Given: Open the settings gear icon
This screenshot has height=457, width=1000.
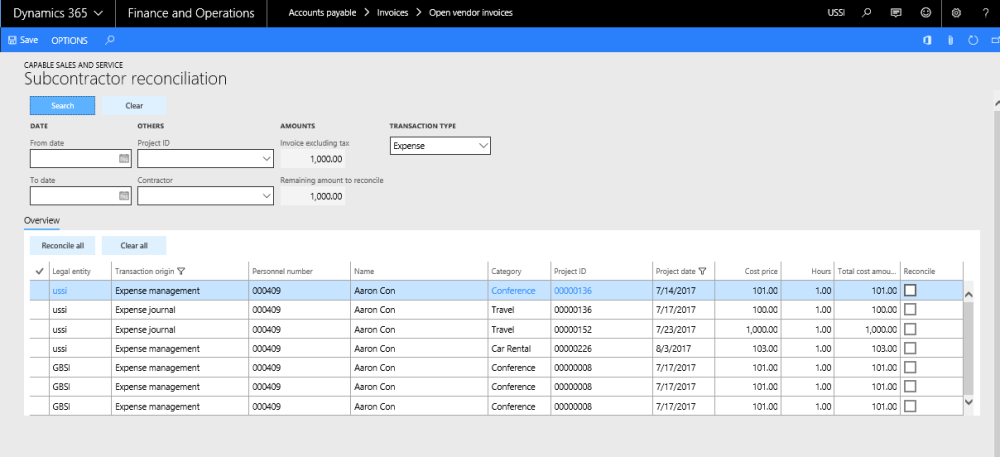Looking at the screenshot, I should [x=956, y=13].
